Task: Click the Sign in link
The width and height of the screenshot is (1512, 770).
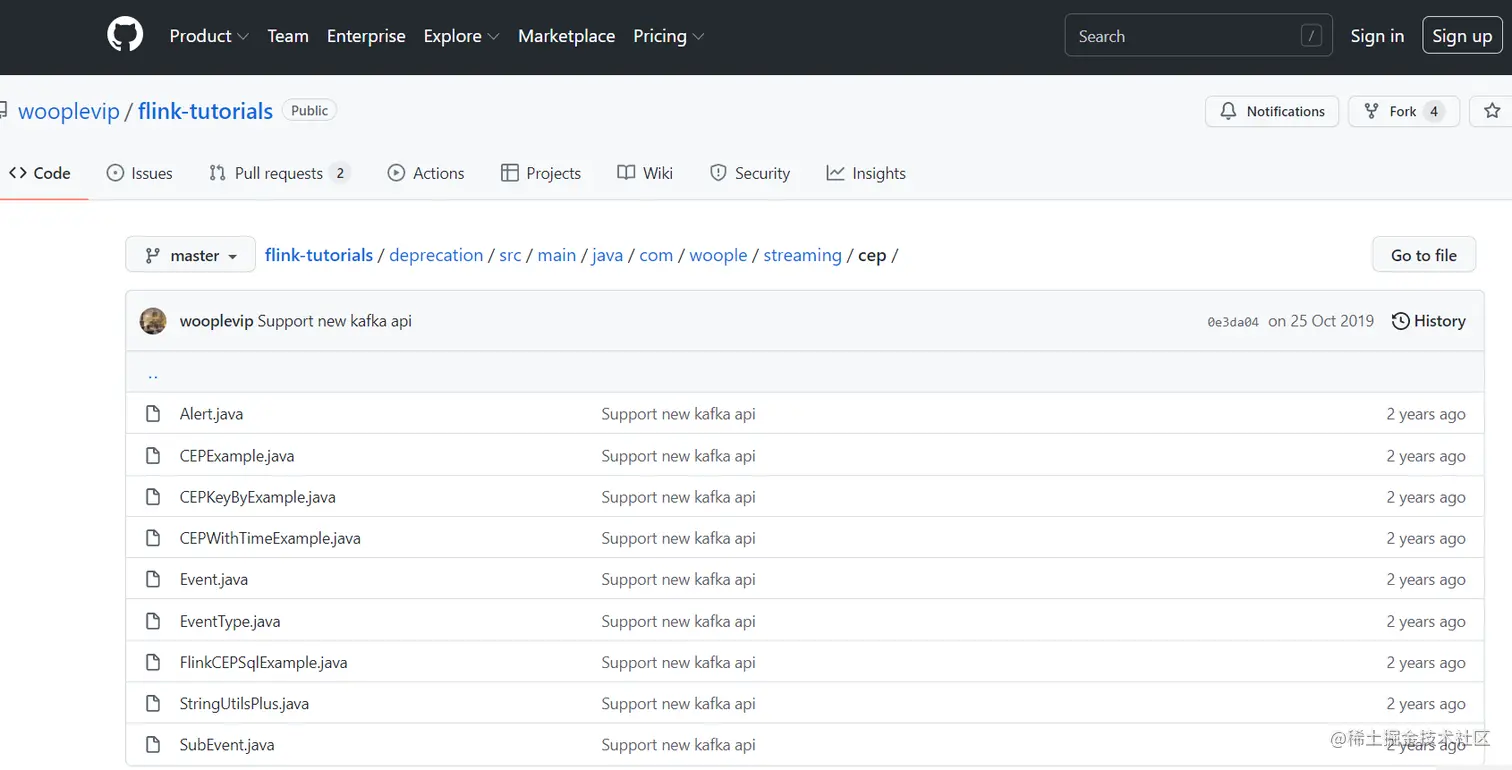Action: 1377,36
